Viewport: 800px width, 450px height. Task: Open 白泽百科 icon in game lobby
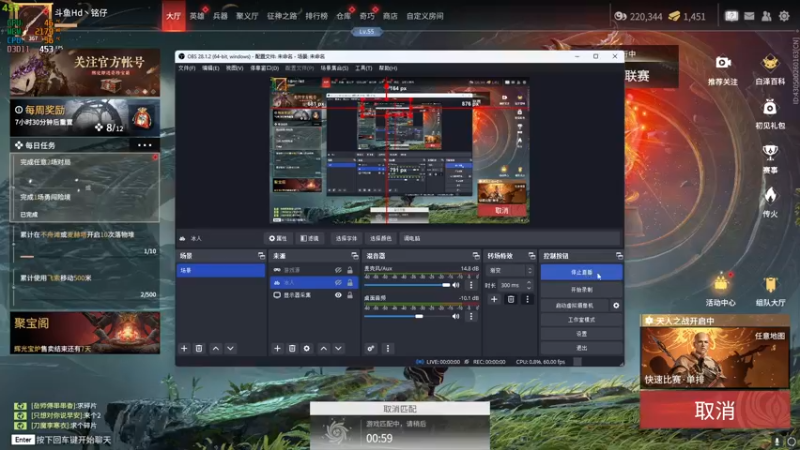point(770,63)
